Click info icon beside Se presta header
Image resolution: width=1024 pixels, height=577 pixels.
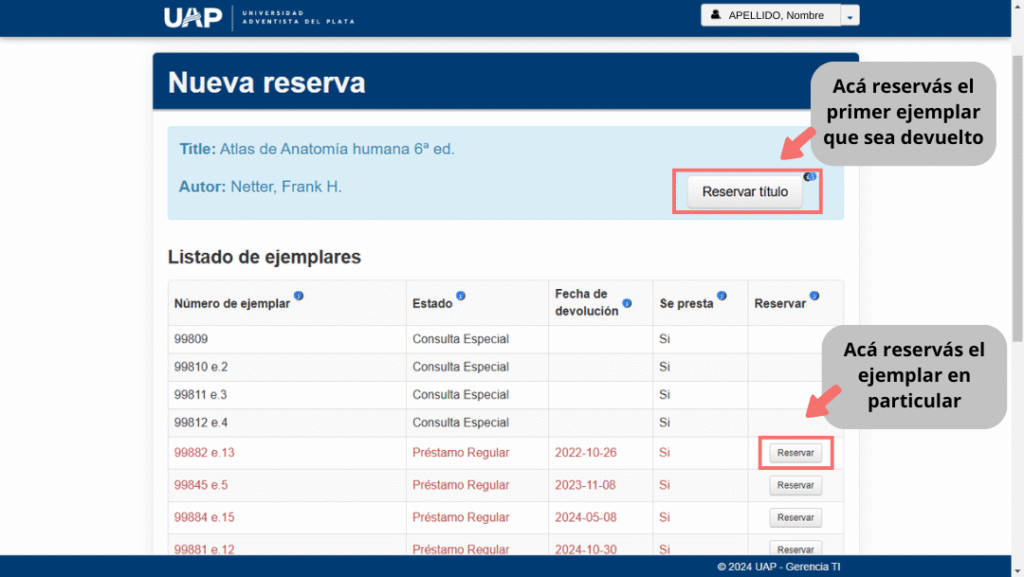(722, 296)
